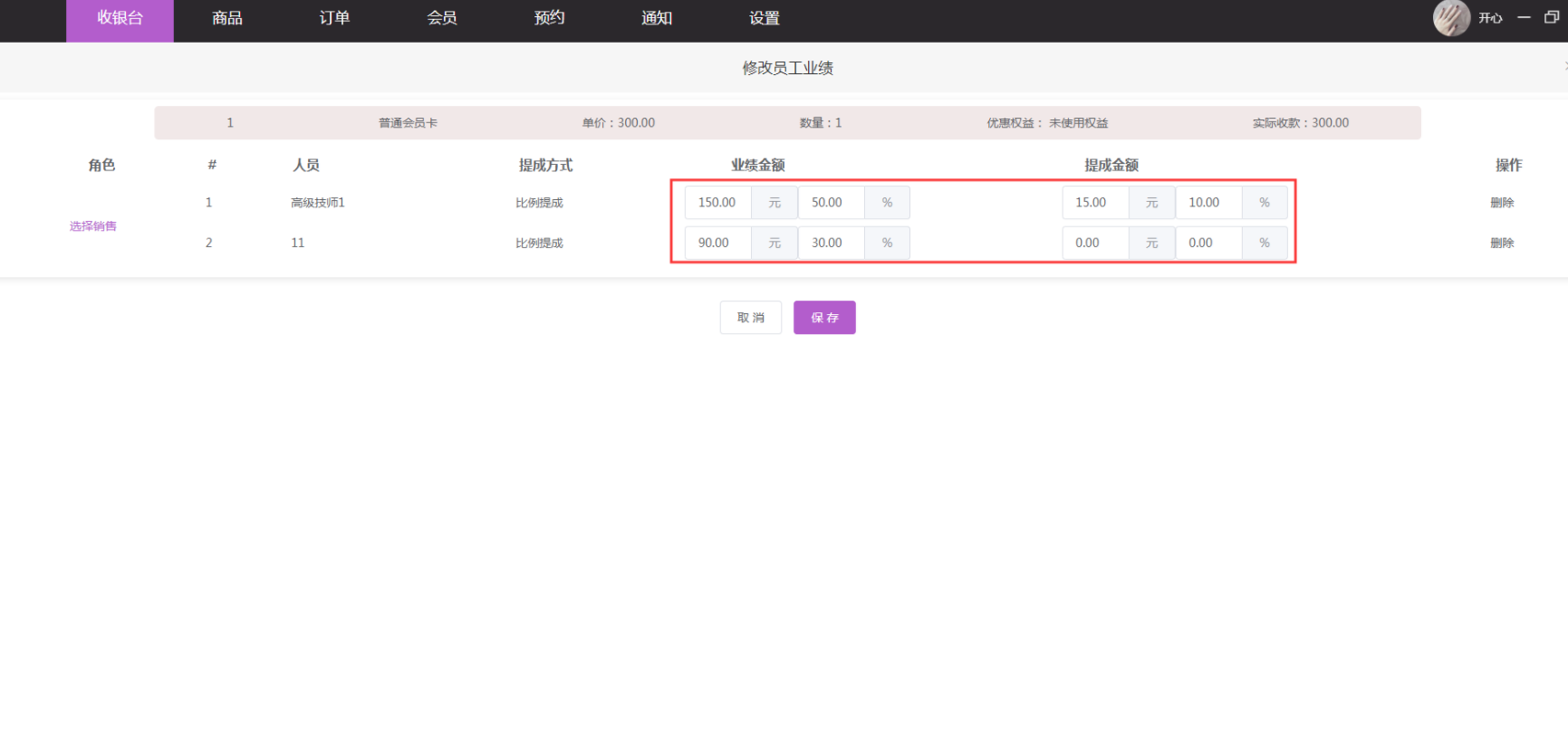Screen dimensions: 1568x756
Task: Click the user avatar picture
Action: click(1451, 18)
